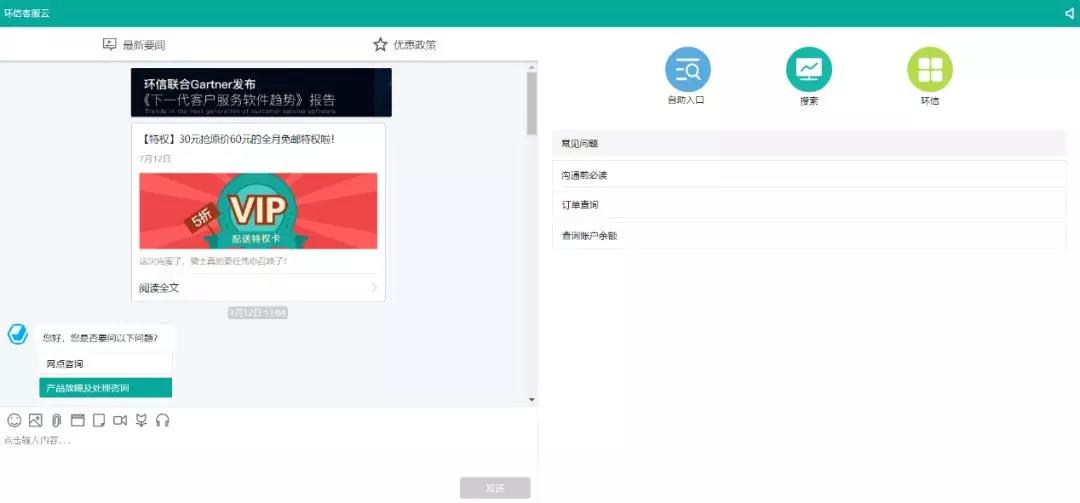Click the send image icon

tap(36, 420)
